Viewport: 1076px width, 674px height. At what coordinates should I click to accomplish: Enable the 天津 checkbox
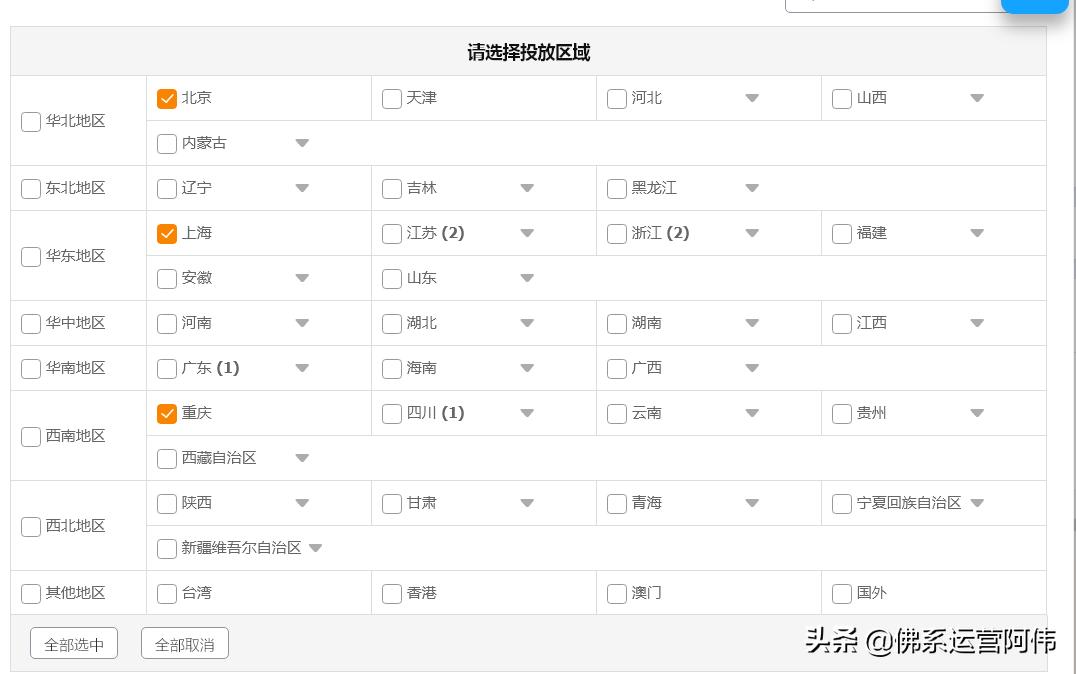pyautogui.click(x=392, y=98)
